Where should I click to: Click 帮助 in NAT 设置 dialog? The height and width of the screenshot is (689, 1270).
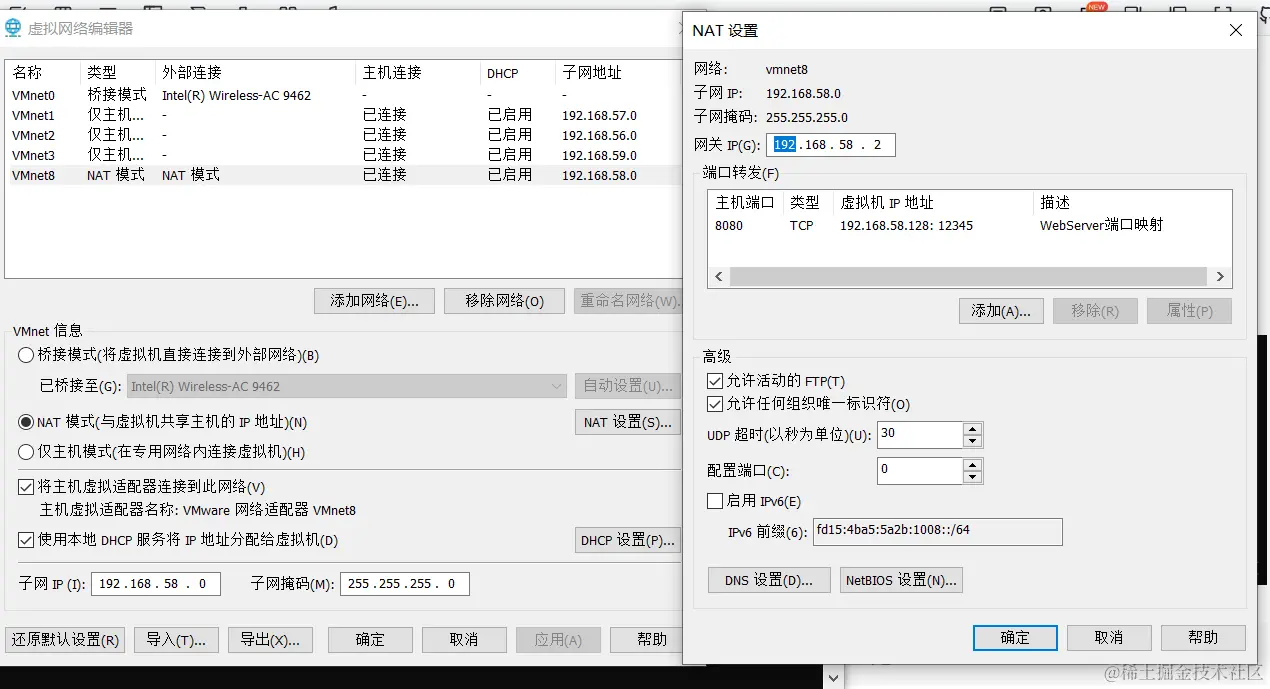click(x=1203, y=638)
